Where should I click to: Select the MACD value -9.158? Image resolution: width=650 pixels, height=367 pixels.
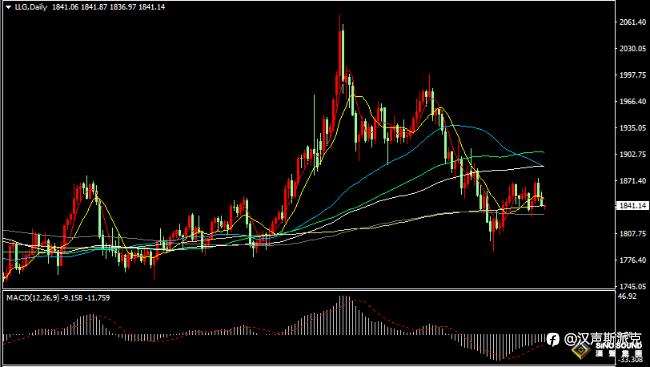[x=71, y=298]
